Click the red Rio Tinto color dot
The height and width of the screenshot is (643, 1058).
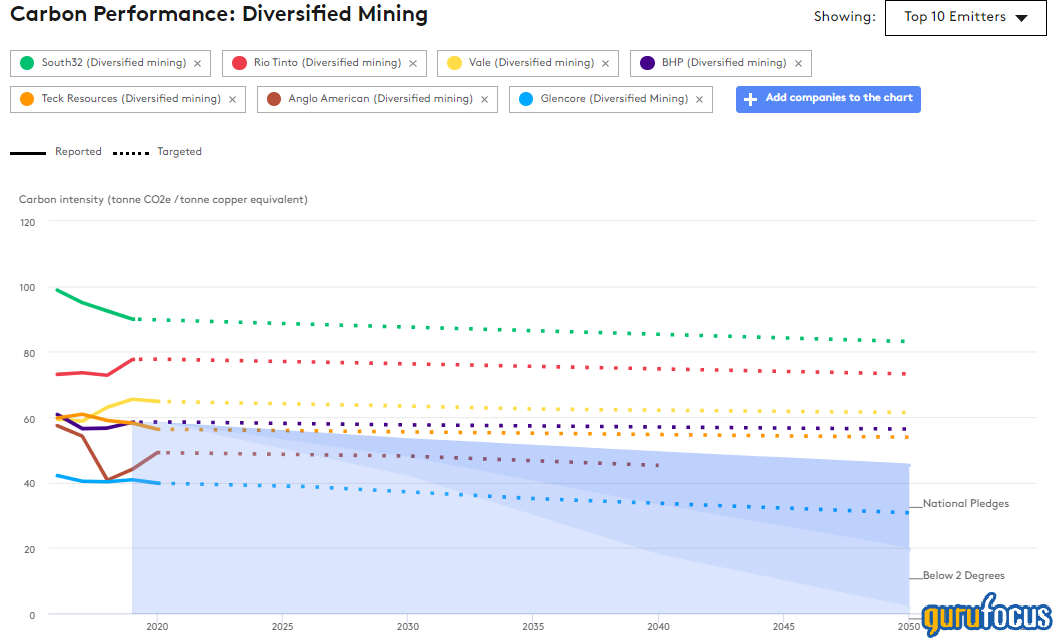click(239, 63)
